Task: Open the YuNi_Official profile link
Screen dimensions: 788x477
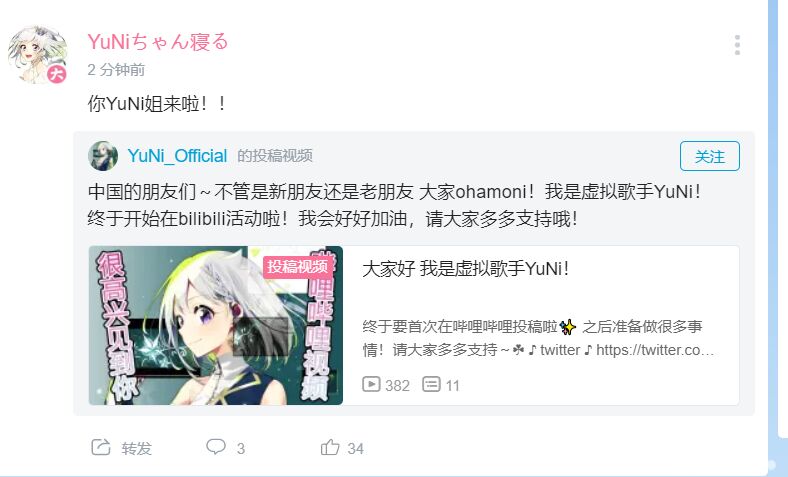Action: [177, 156]
